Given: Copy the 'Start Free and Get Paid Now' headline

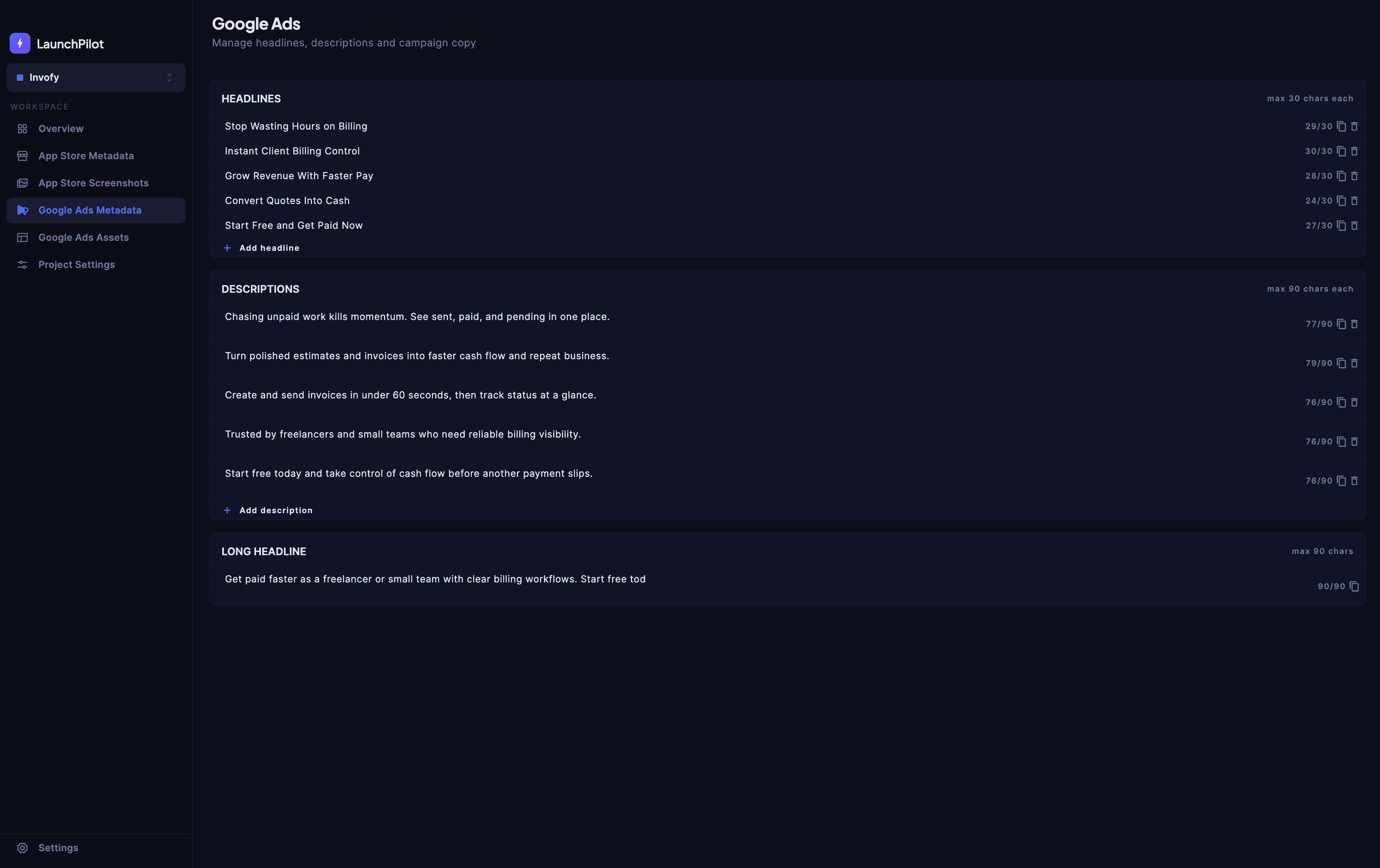Looking at the screenshot, I should click(1341, 226).
